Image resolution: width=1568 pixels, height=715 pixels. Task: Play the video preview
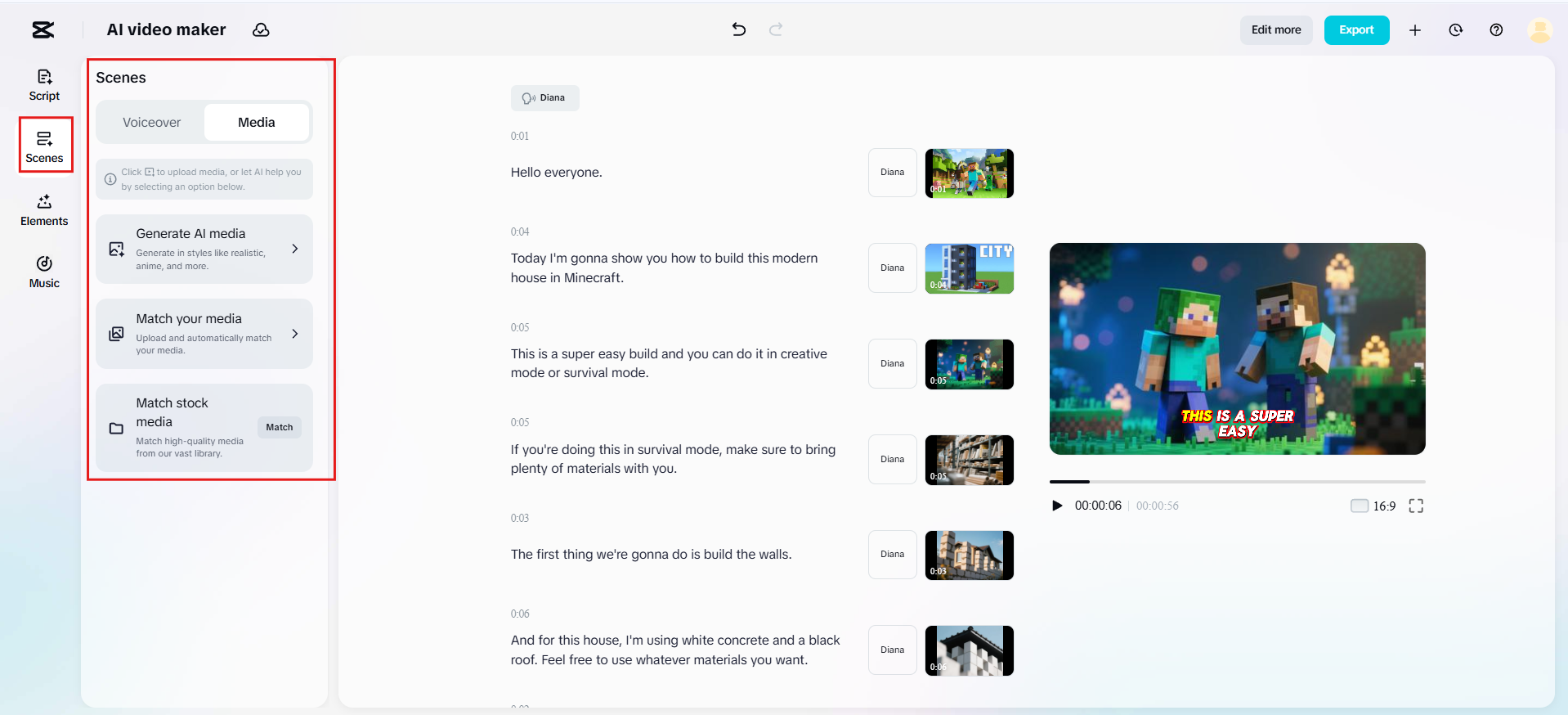(x=1057, y=506)
